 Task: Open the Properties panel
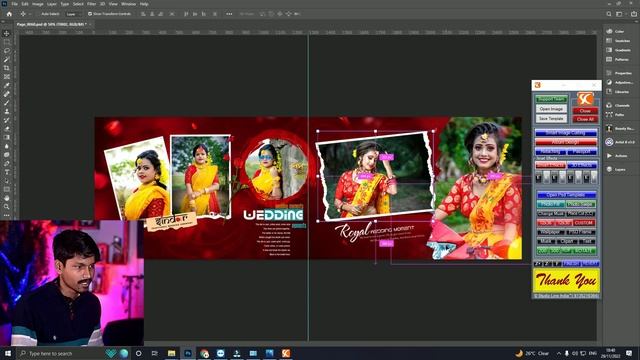619,73
